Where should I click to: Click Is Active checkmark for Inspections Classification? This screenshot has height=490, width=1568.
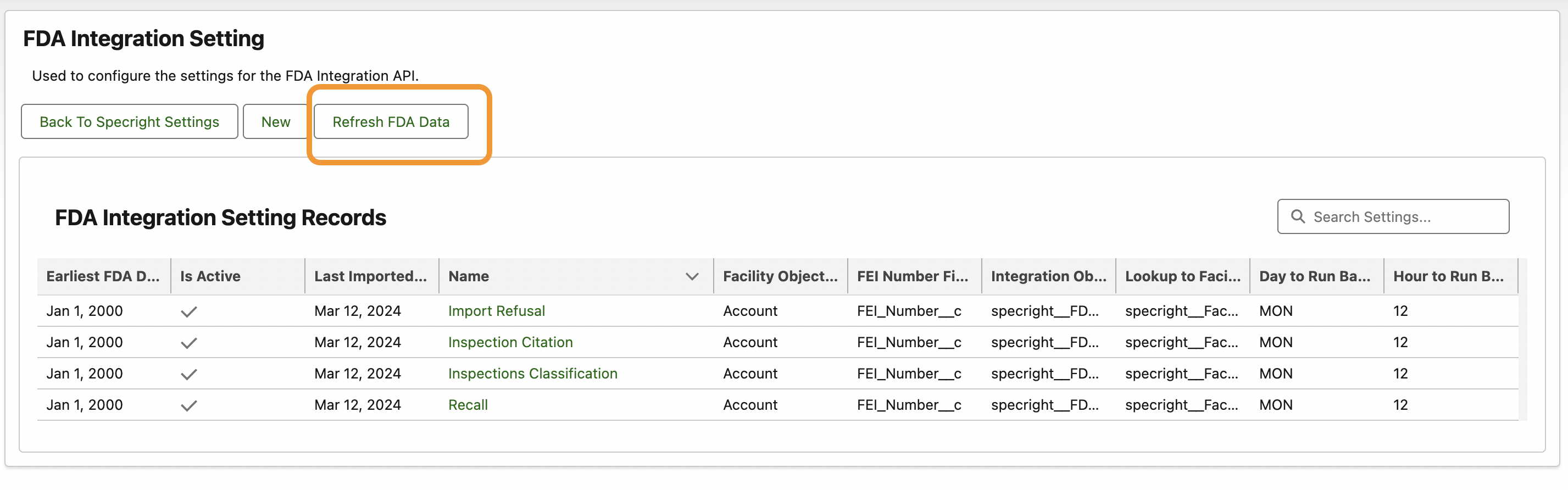pyautogui.click(x=188, y=374)
